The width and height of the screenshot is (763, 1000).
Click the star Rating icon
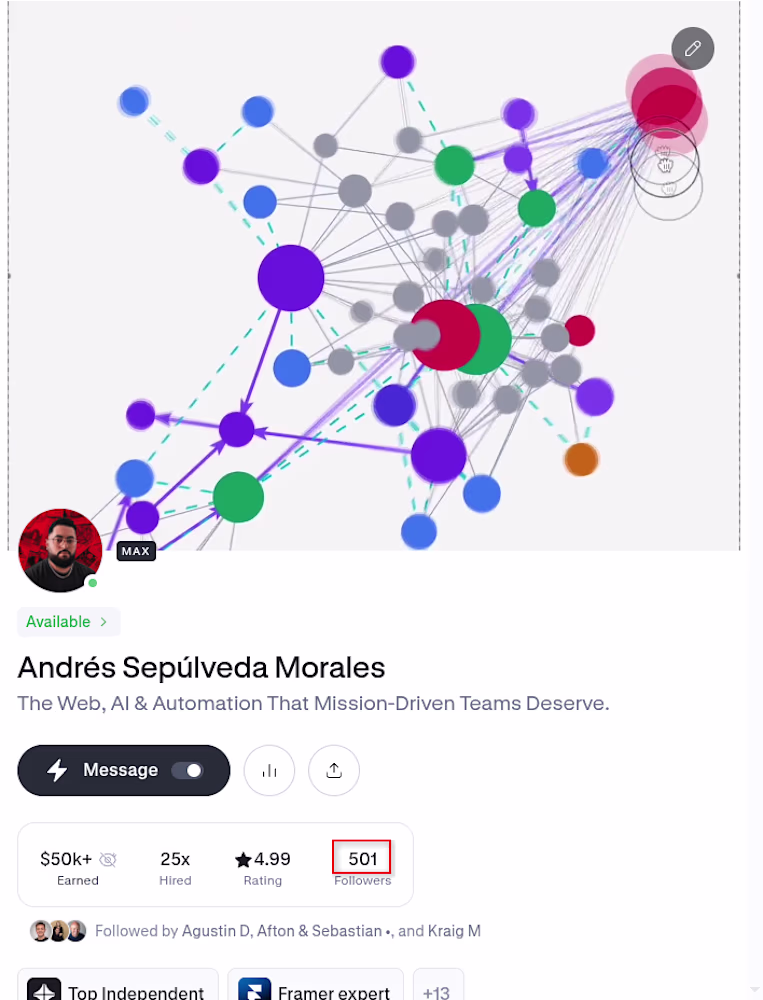(x=242, y=860)
